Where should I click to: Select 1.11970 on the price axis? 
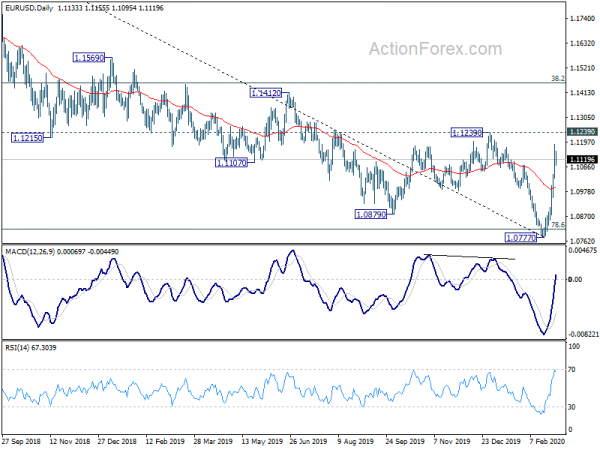click(582, 142)
